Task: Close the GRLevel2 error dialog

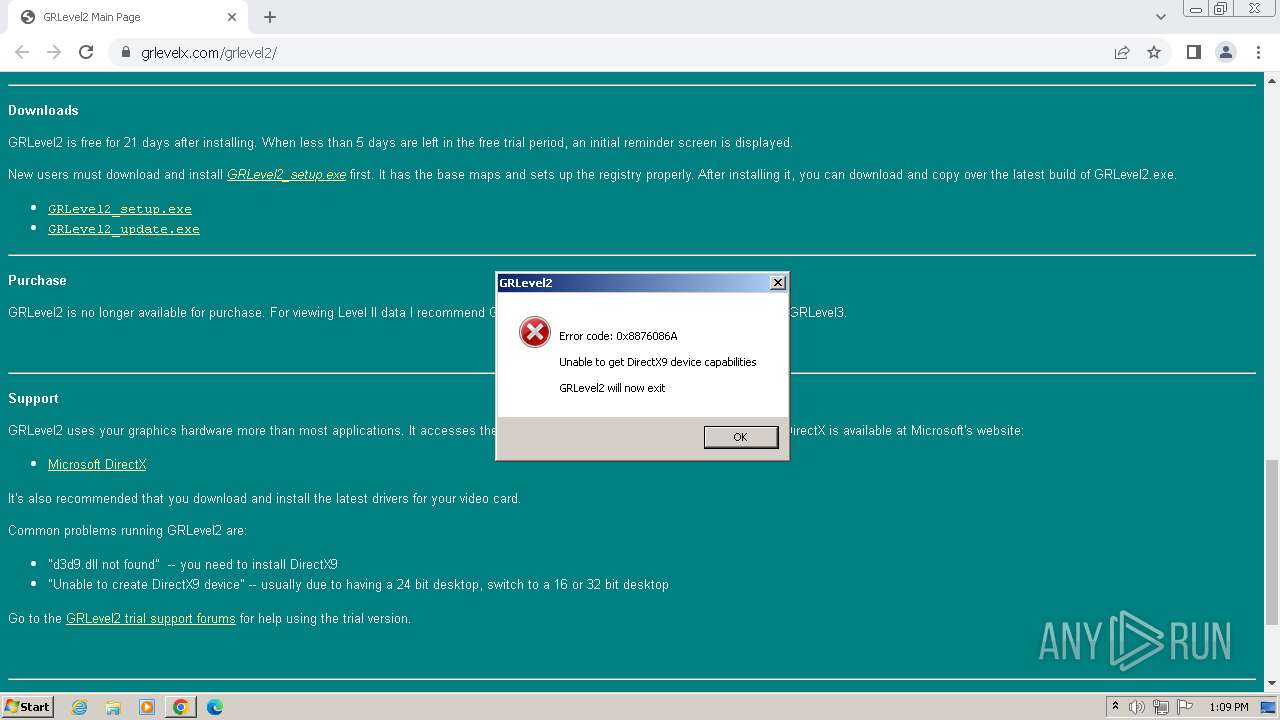Action: point(778,283)
